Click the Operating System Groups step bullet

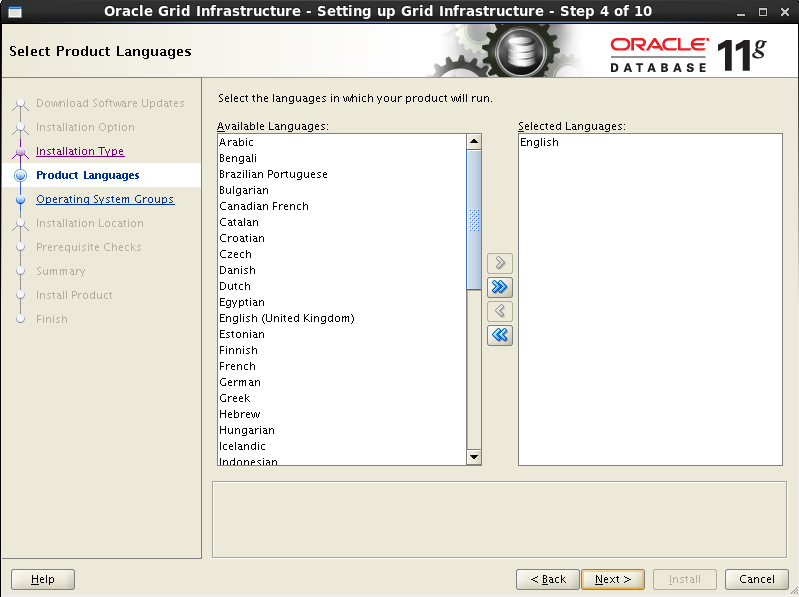click(20, 200)
